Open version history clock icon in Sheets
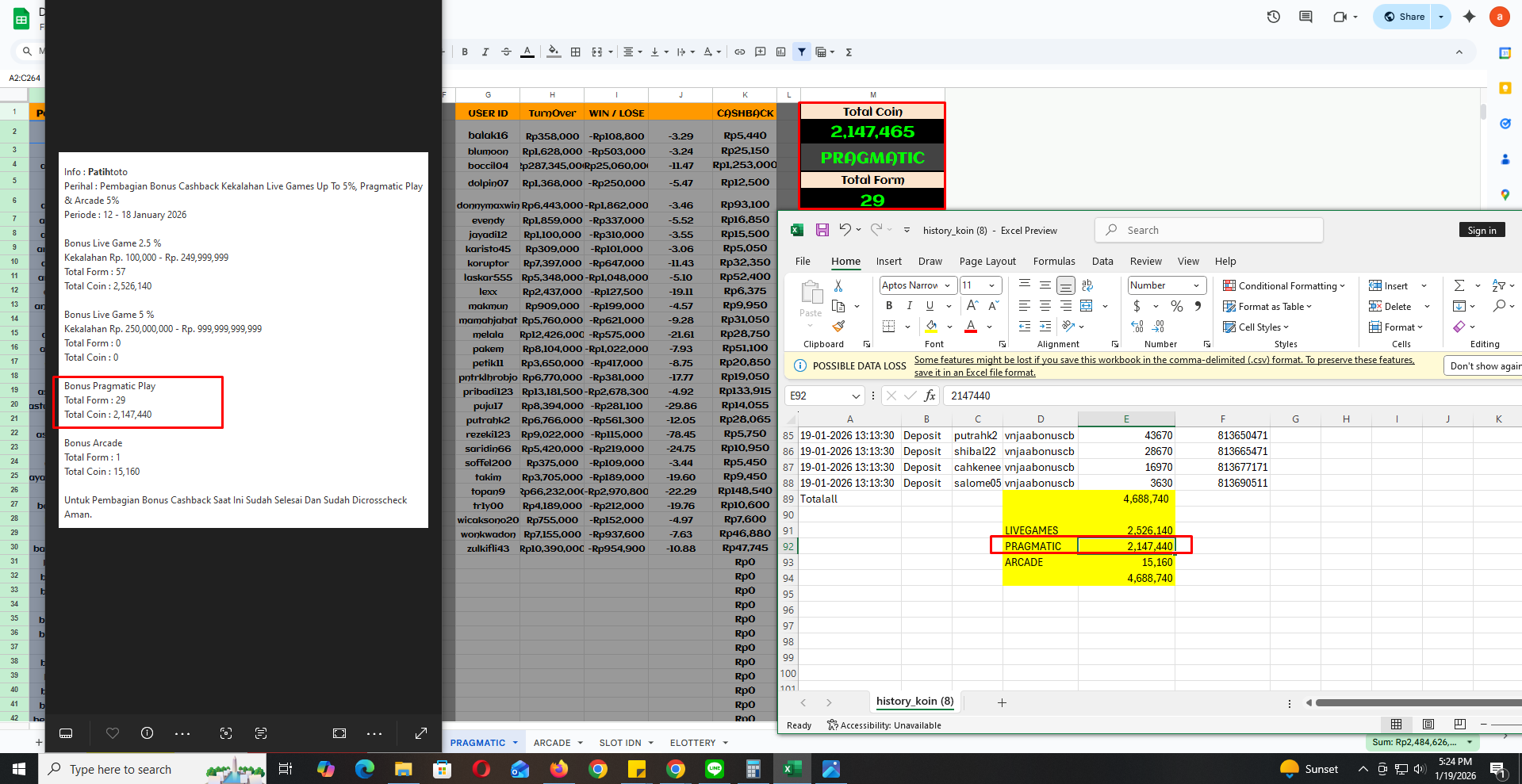 point(1274,17)
